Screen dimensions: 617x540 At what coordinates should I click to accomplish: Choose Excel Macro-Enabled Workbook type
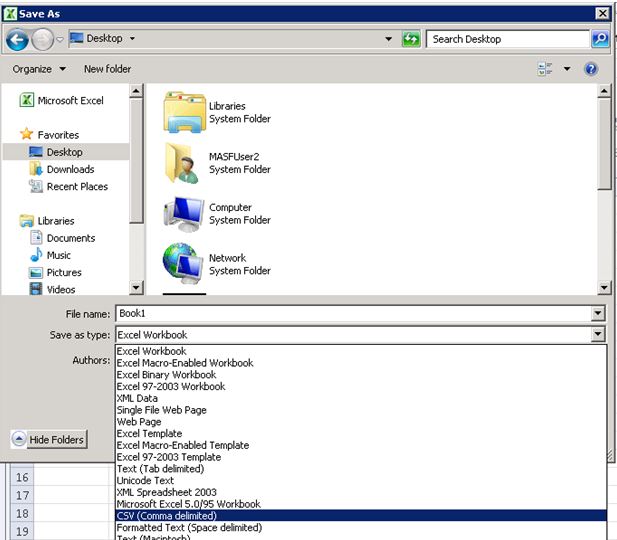point(361,363)
